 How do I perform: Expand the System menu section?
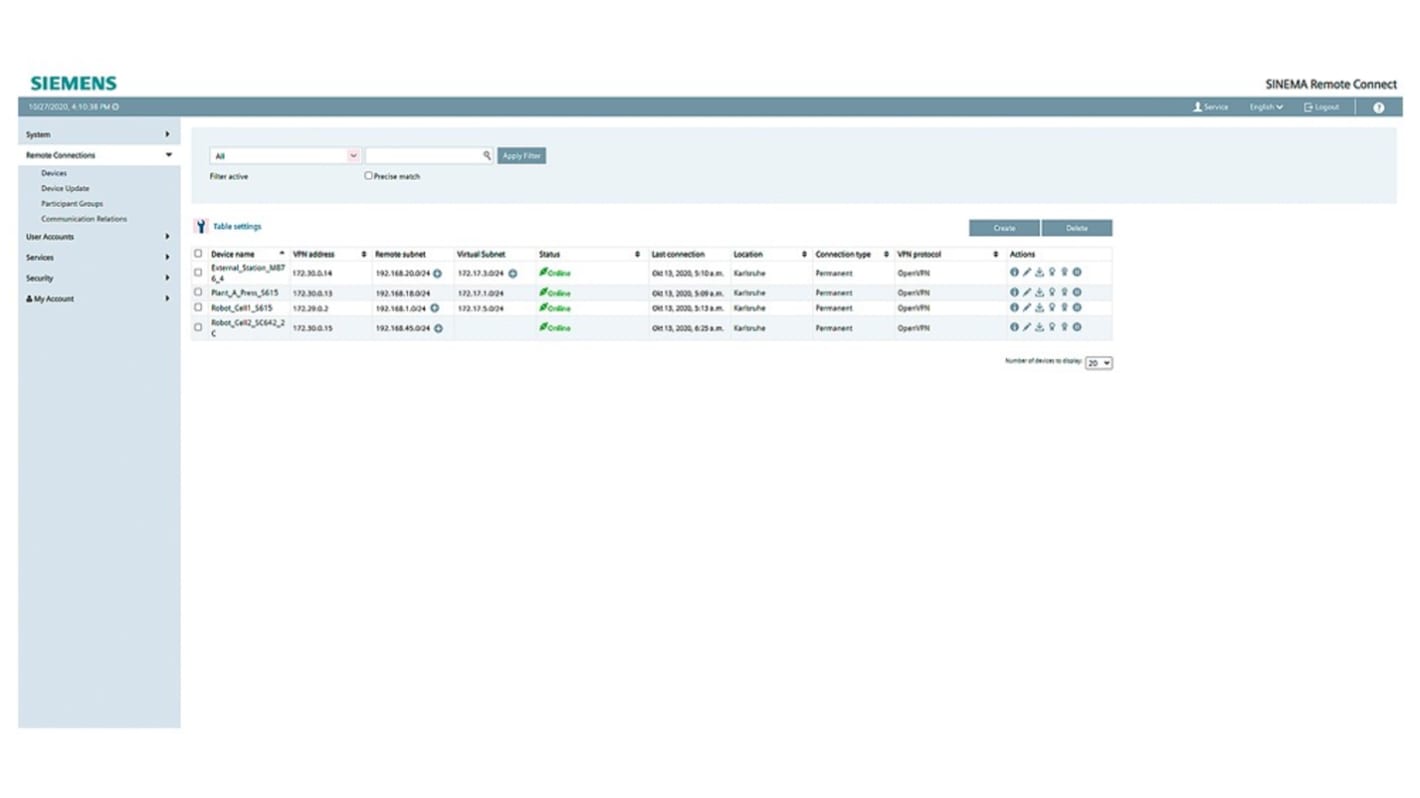click(99, 134)
